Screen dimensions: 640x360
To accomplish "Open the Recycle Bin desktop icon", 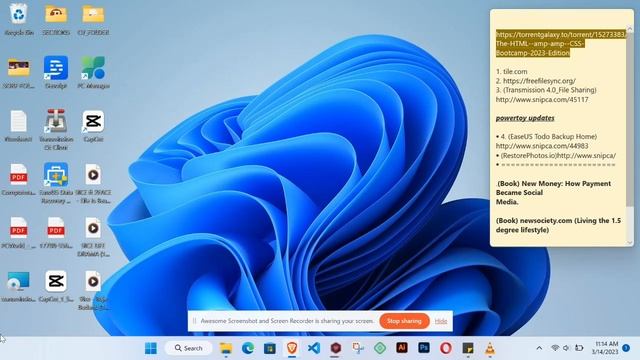I will tap(18, 19).
